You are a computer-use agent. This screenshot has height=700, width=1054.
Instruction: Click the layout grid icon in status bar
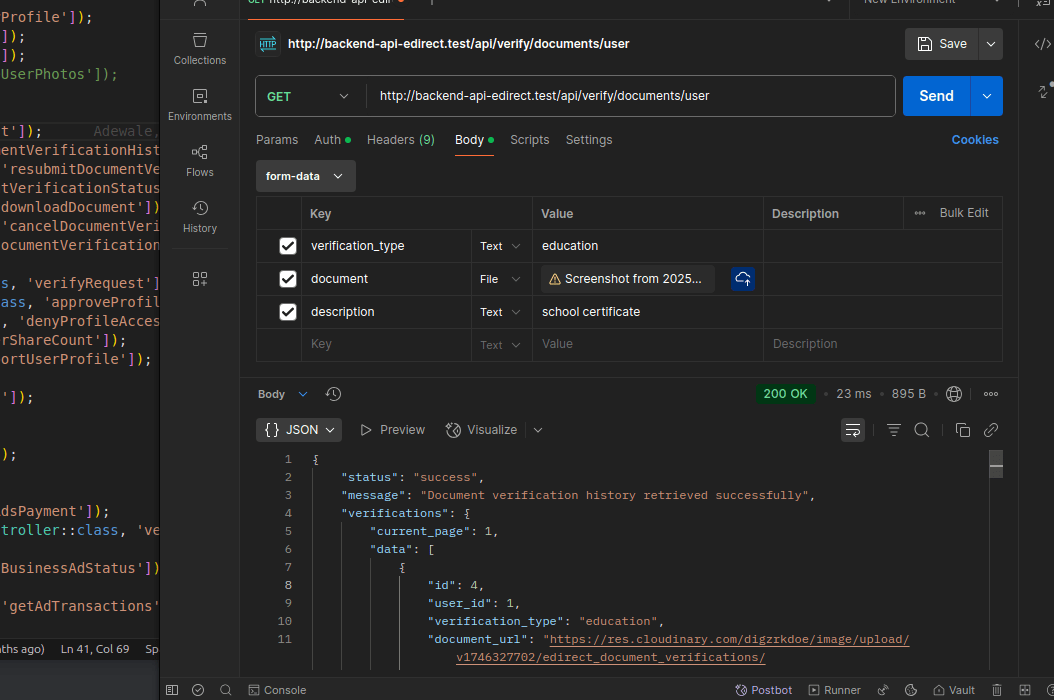pyautogui.click(x=1024, y=690)
